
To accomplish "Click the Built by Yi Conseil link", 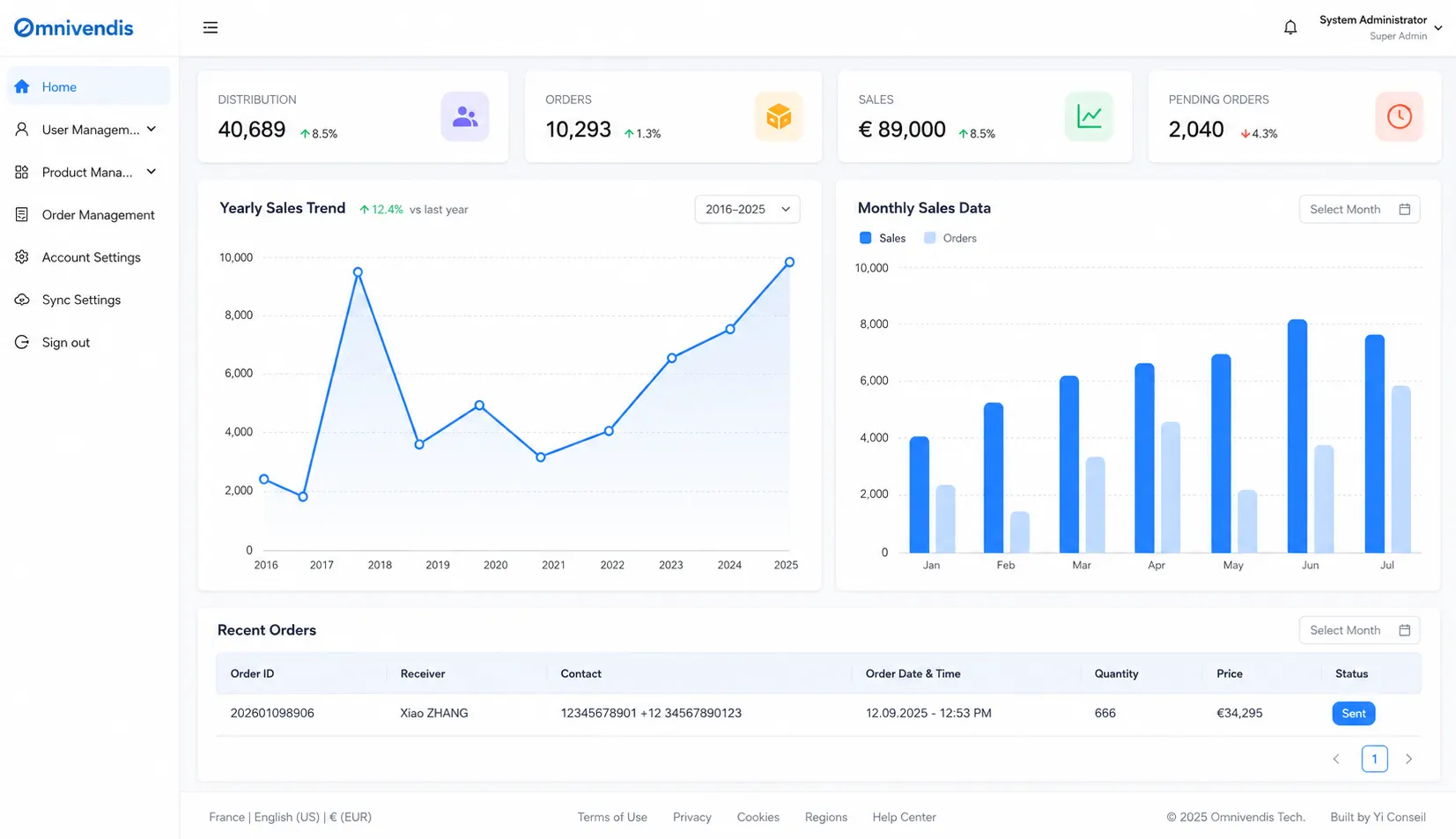I will pos(1378,817).
